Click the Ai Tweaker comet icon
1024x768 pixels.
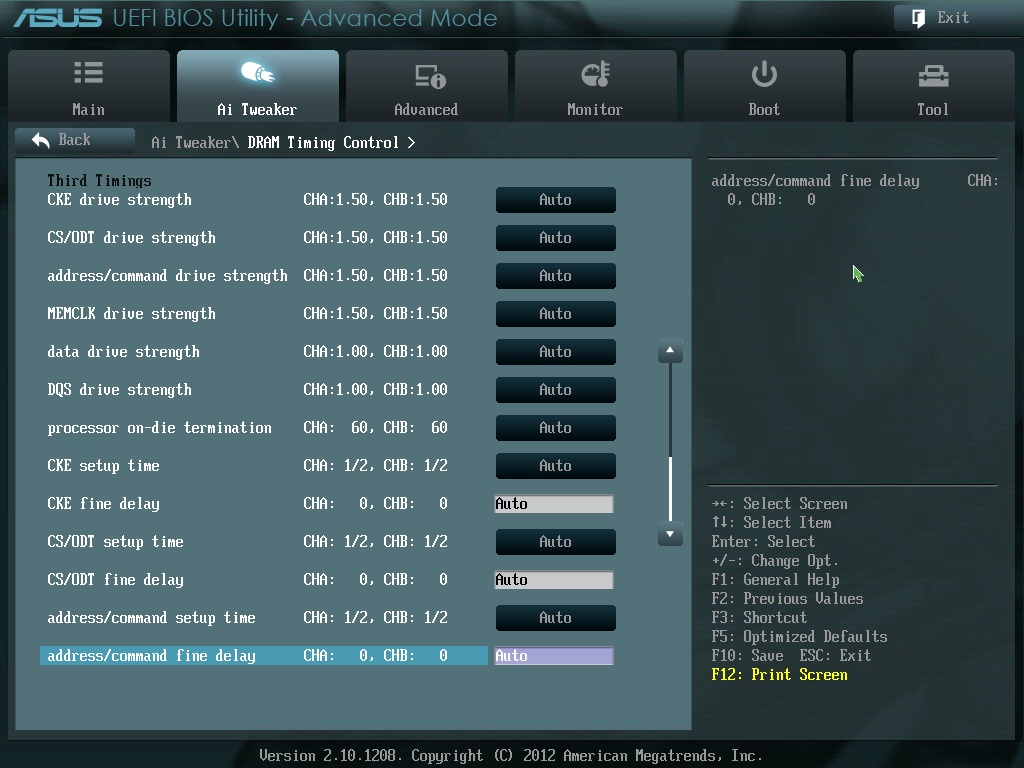point(257,72)
